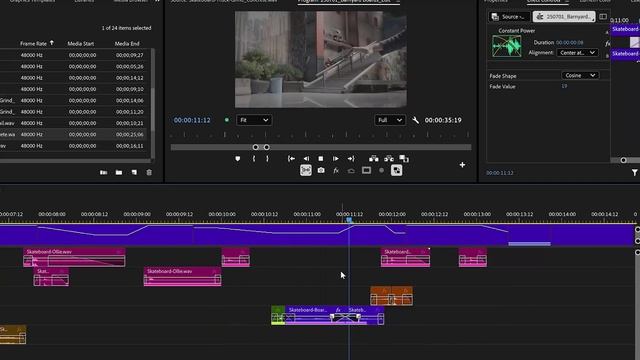Click the Media Start column header
The image size is (640, 360).
pyautogui.click(x=80, y=43)
